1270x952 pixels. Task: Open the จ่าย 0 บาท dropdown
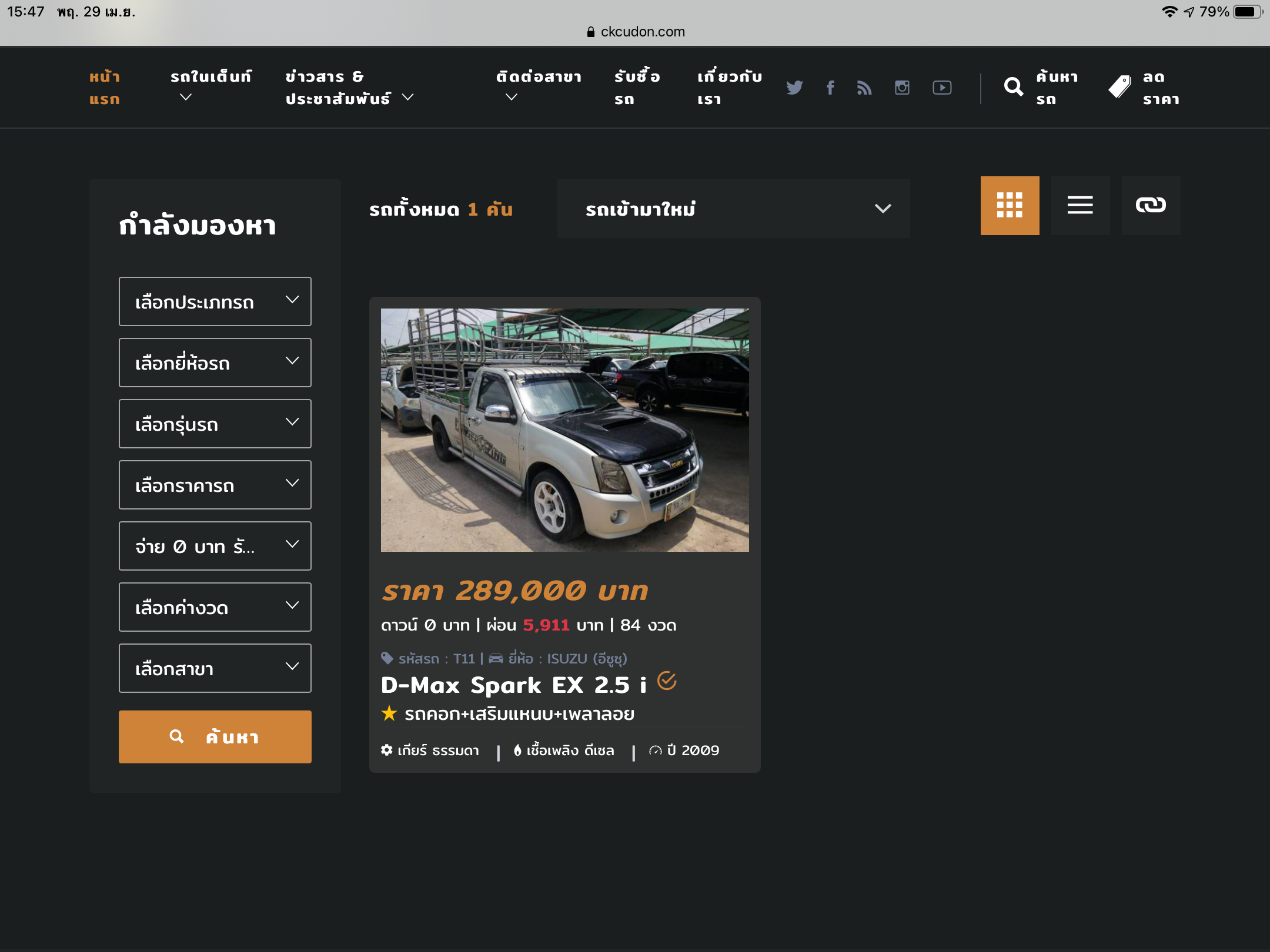tap(215, 546)
